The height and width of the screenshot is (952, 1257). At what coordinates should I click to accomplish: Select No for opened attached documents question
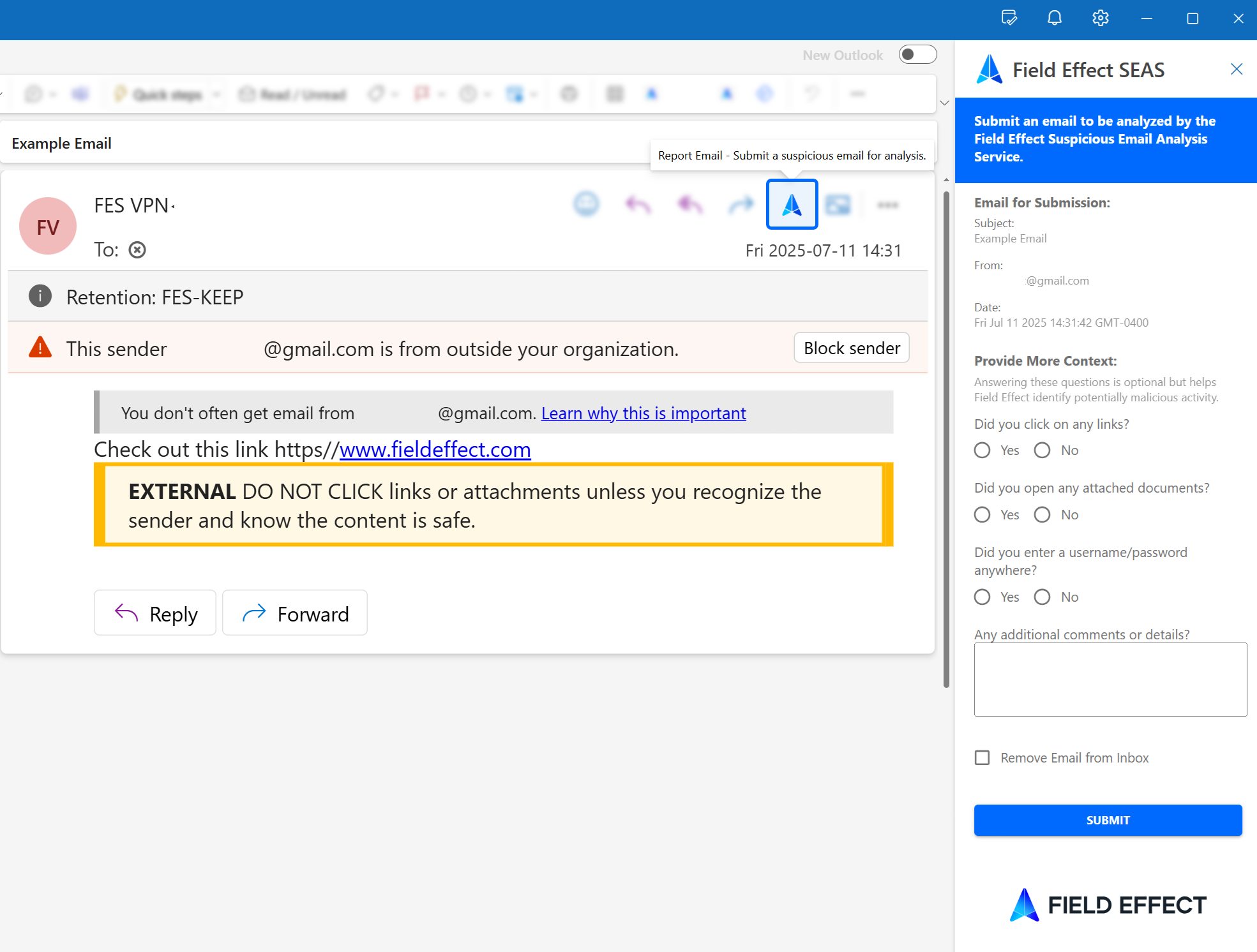[1042, 515]
